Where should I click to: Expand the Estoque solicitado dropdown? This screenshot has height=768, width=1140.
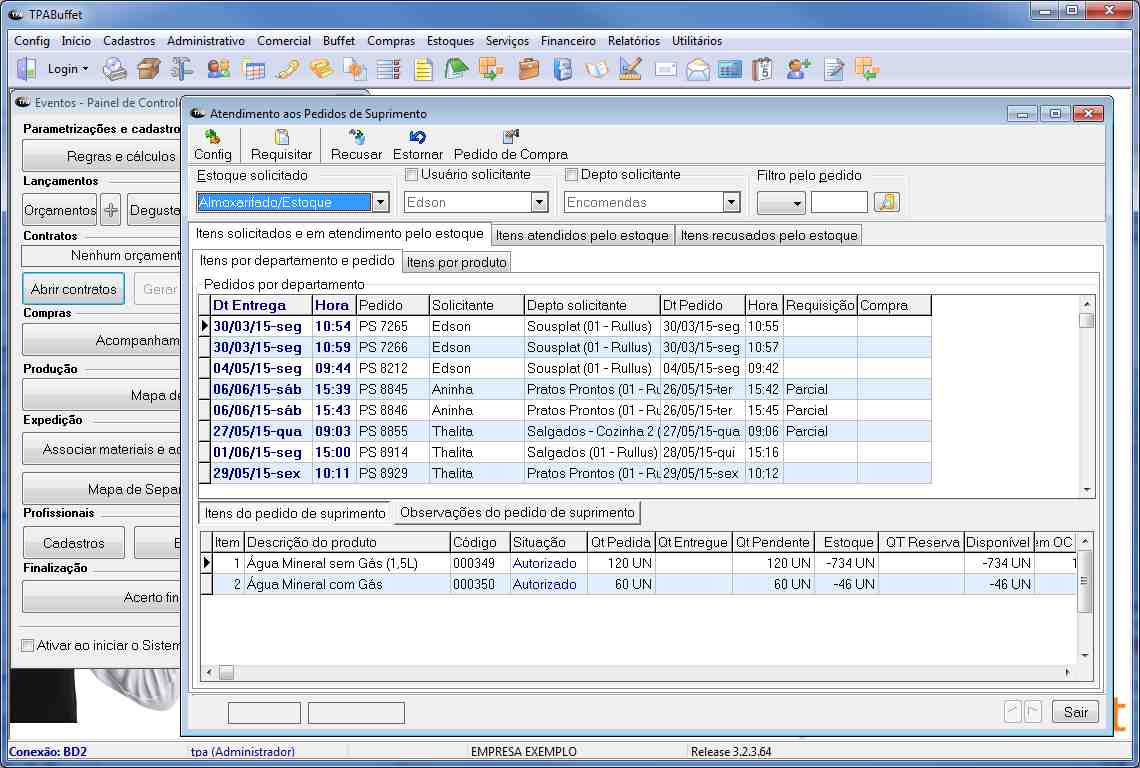tap(380, 202)
